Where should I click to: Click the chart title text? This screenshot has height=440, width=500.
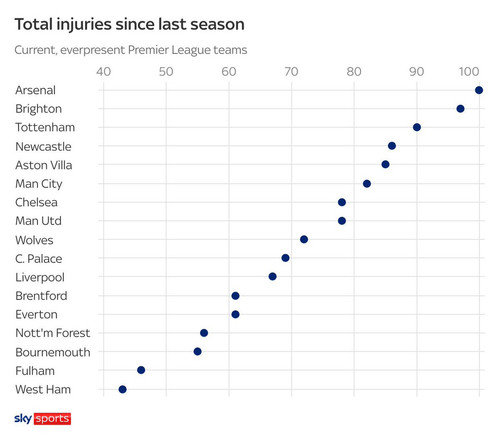pos(130,24)
